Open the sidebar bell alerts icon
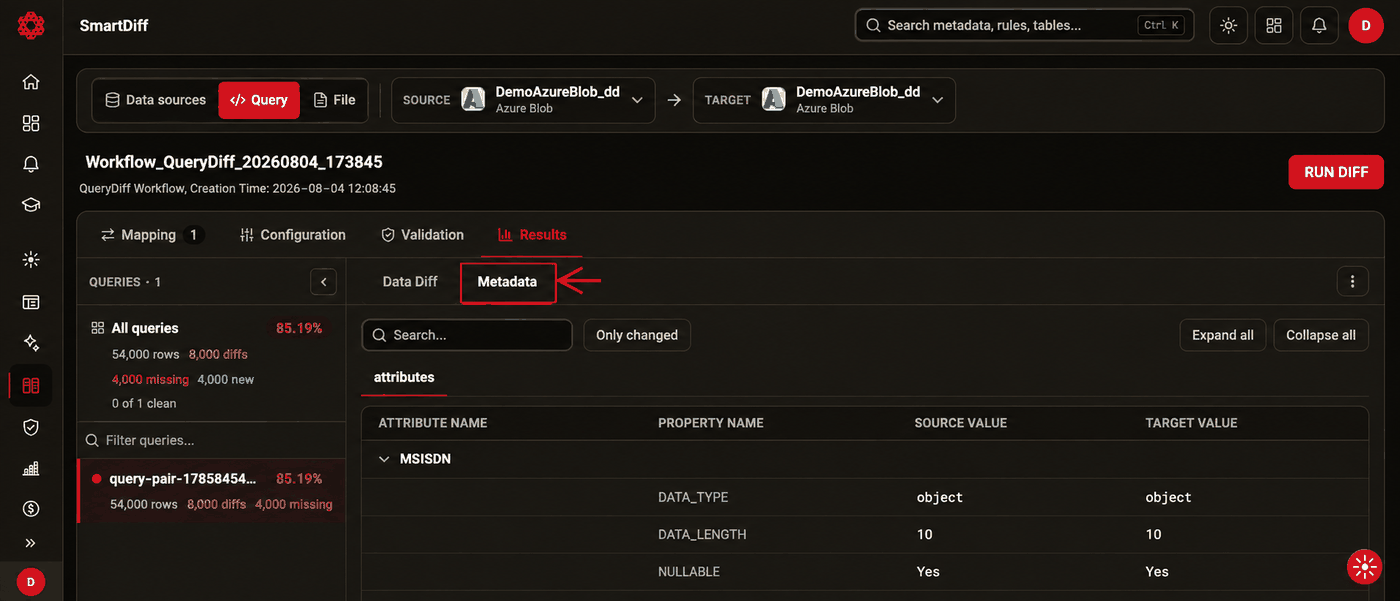Viewport: 1400px width, 601px height. [x=31, y=164]
